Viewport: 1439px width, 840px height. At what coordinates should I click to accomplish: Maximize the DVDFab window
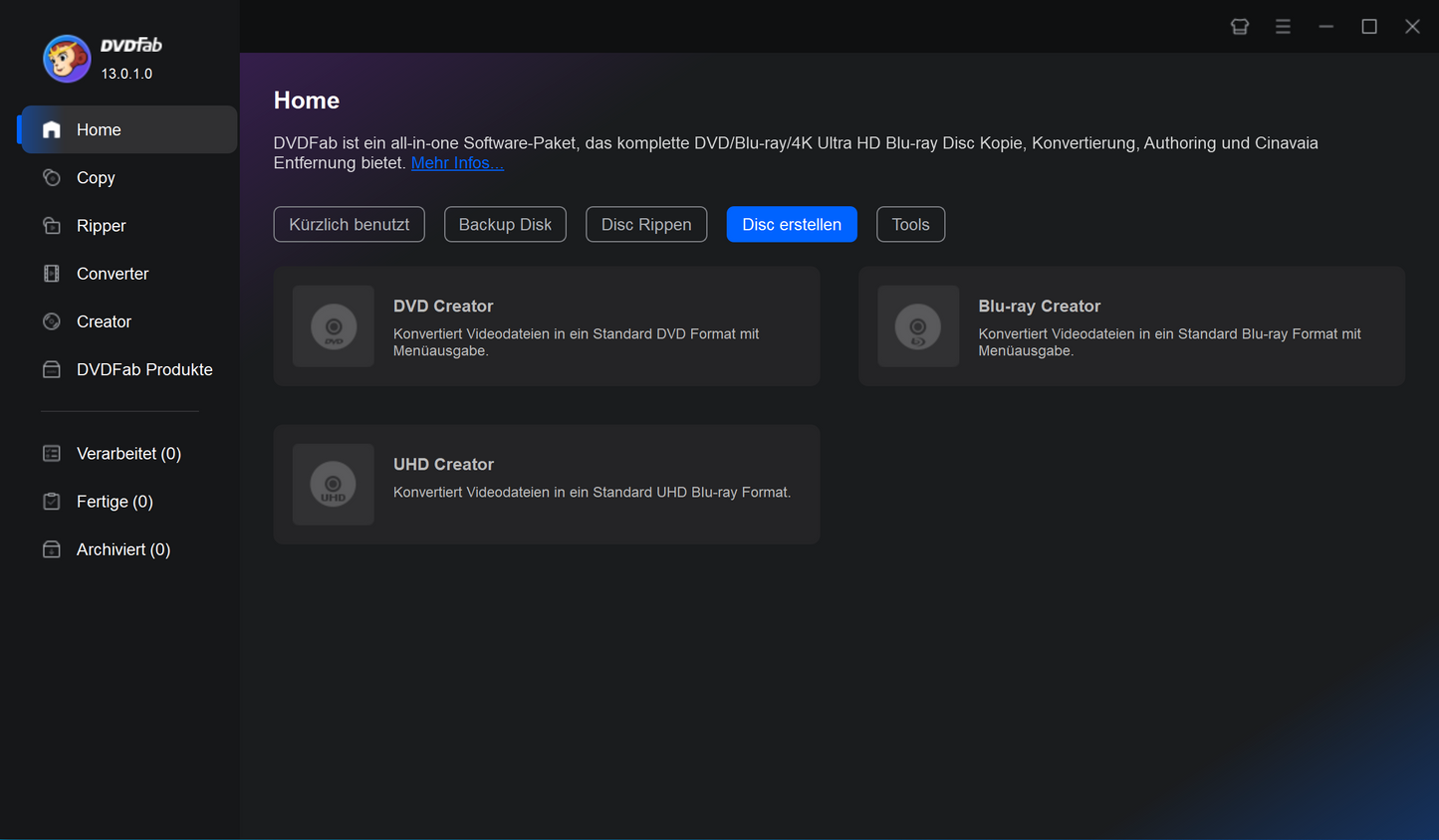[x=1369, y=27]
